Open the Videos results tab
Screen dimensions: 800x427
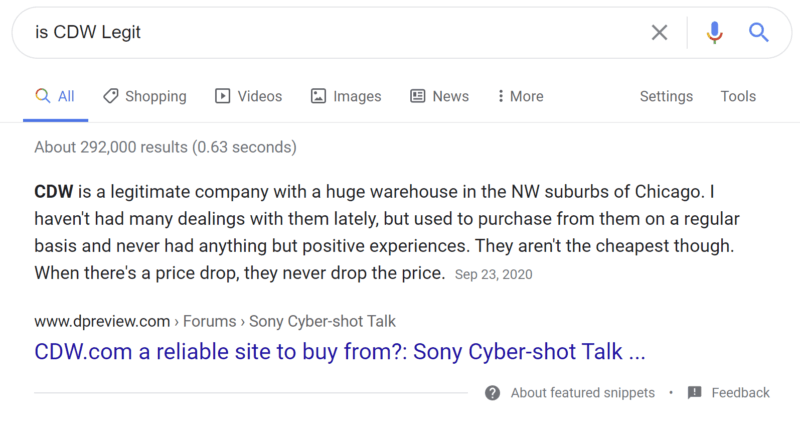tap(259, 96)
